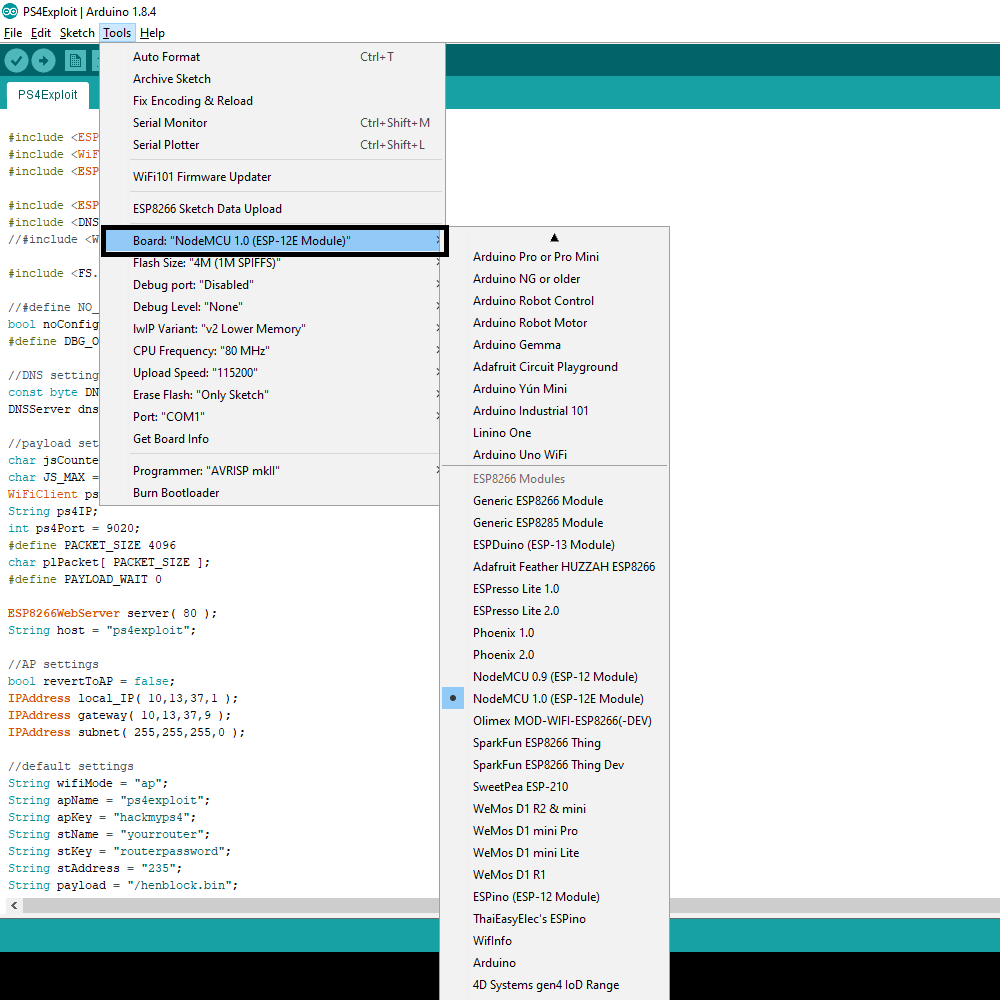The image size is (1000, 1000).
Task: Select WeMos D1 mini Pro board
Action: [x=554, y=830]
